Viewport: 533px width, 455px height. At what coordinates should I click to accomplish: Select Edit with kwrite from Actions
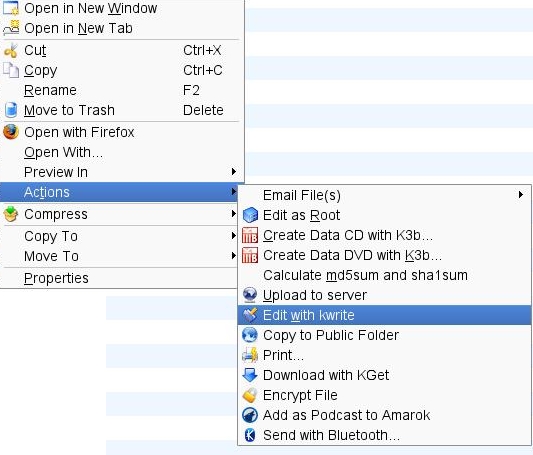(384, 315)
